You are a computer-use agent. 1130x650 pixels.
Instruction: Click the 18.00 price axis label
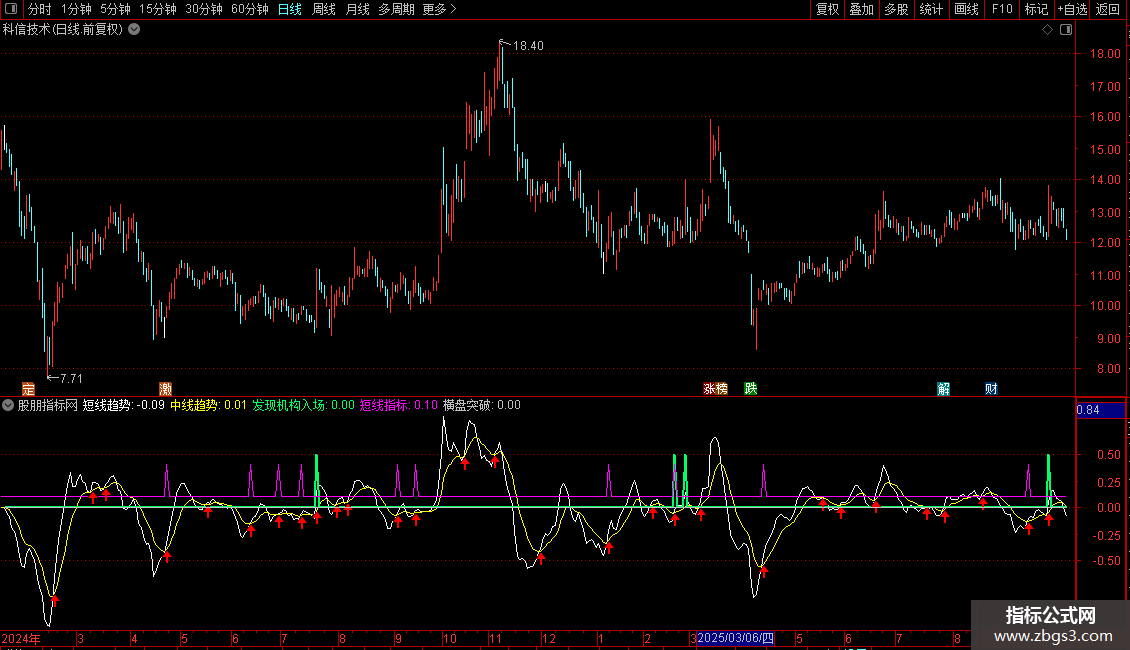1105,54
